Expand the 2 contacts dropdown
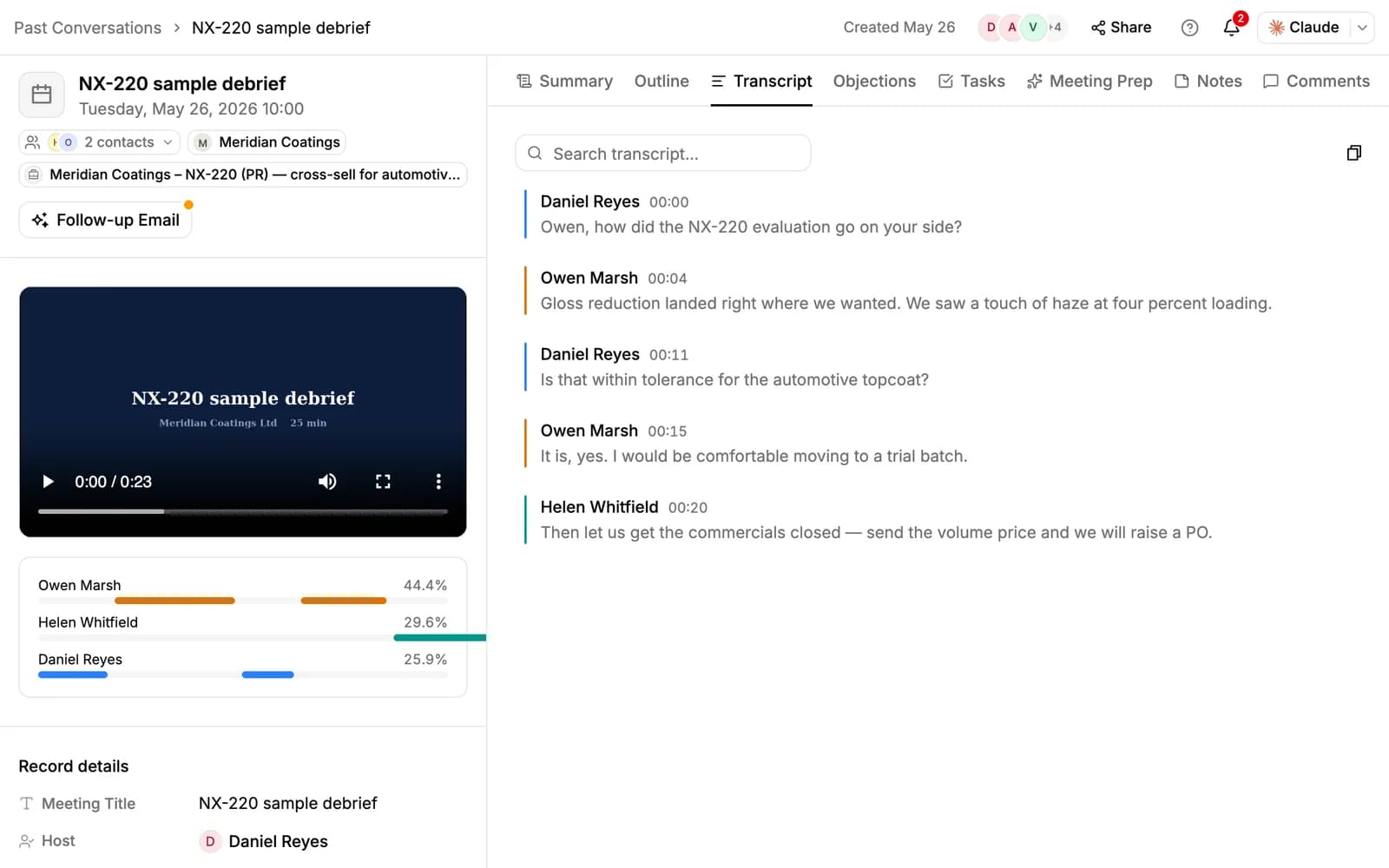Screen dimensions: 1389x868 point(99,142)
